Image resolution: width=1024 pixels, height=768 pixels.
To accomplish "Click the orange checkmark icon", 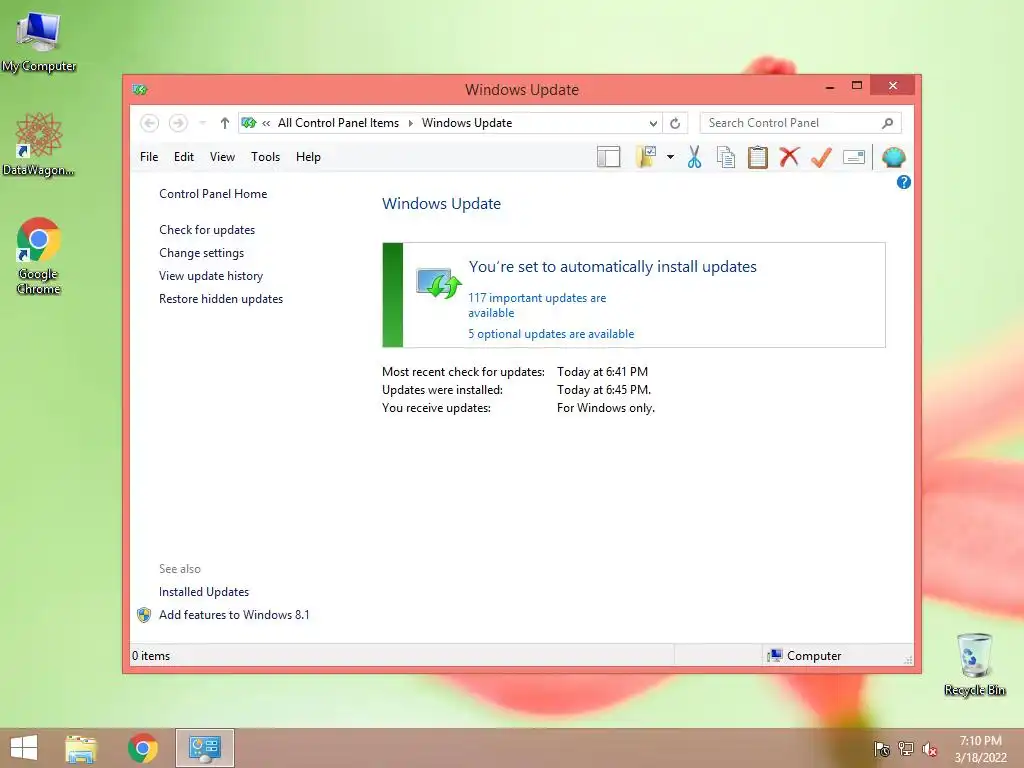I will 821,157.
